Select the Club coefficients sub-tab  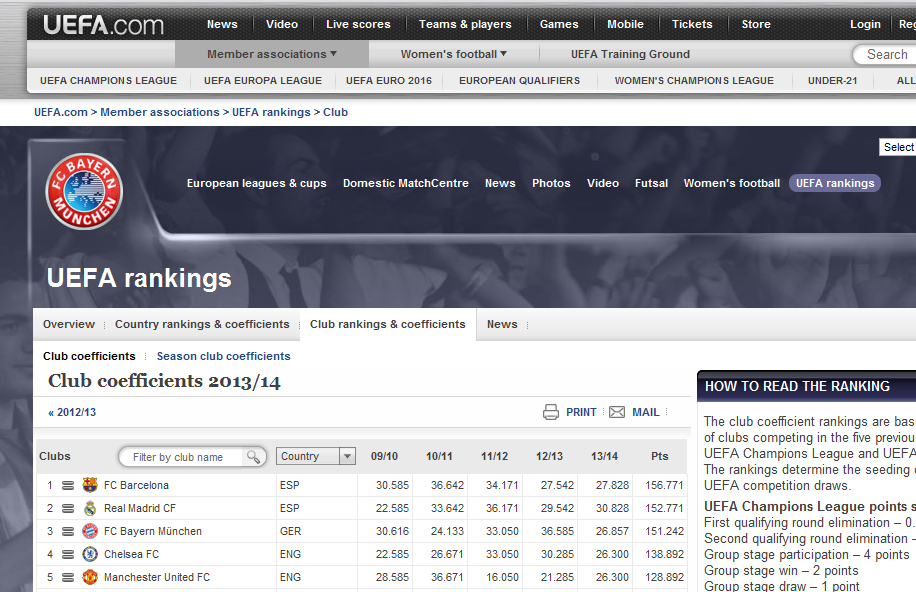tap(89, 356)
